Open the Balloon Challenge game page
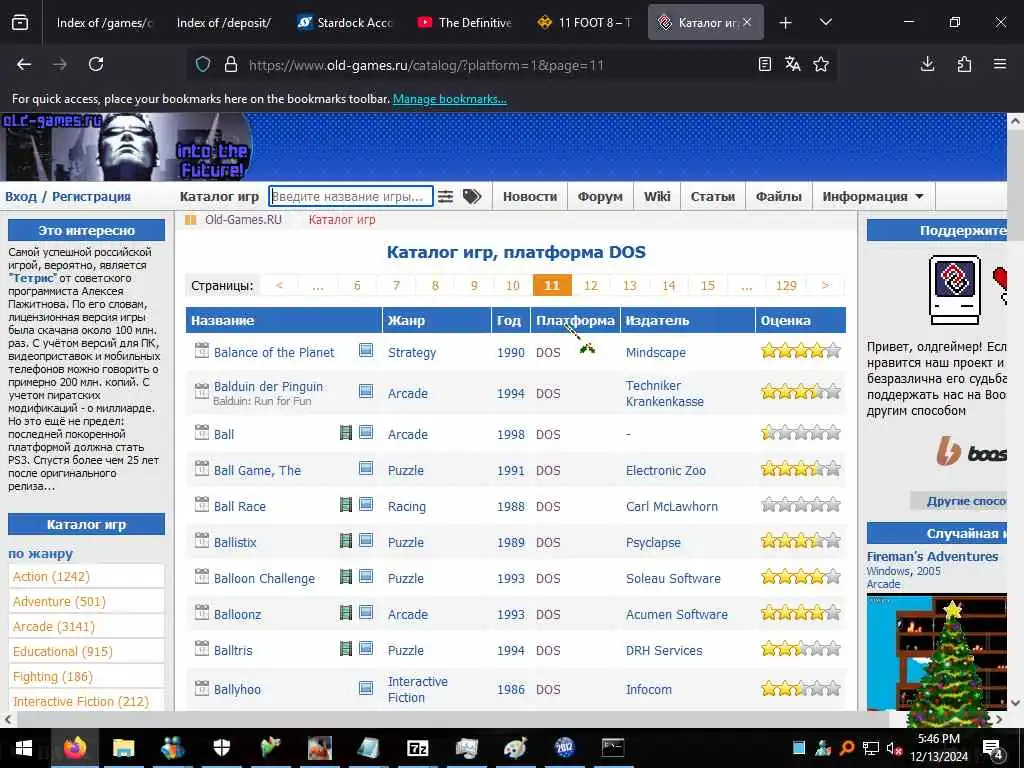The height and width of the screenshot is (768, 1024). click(264, 578)
